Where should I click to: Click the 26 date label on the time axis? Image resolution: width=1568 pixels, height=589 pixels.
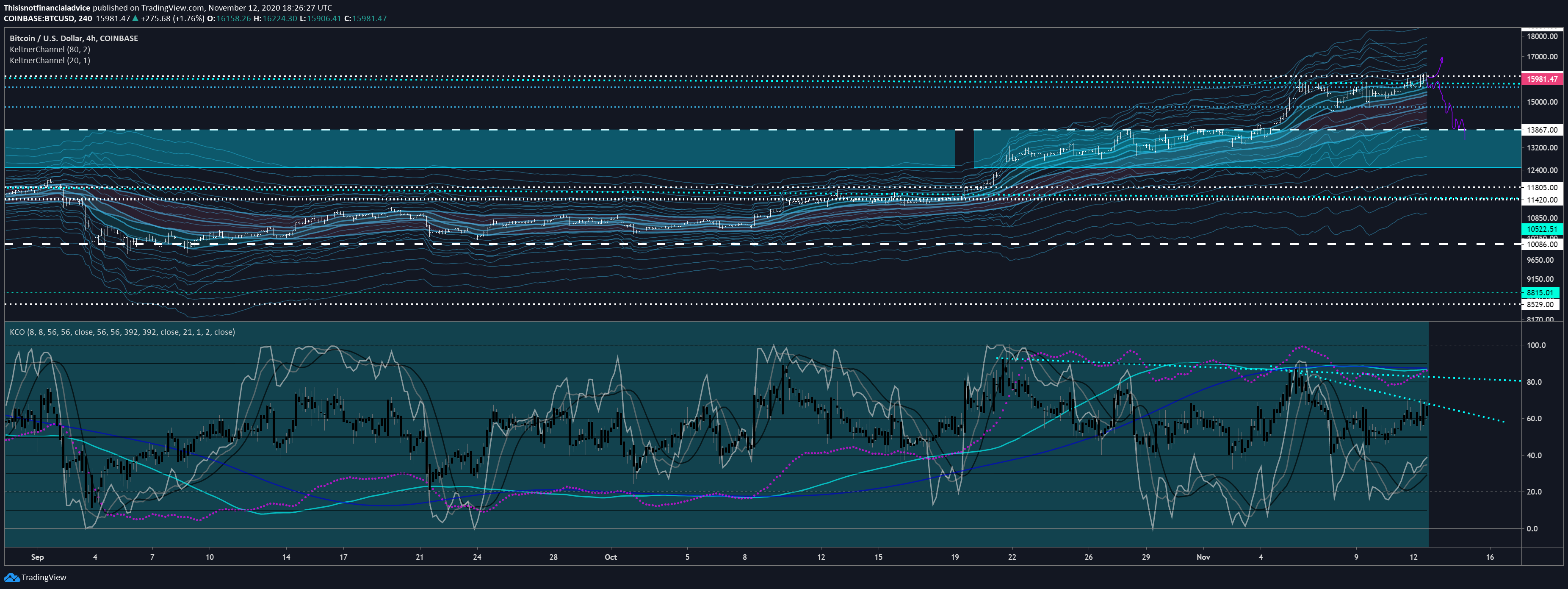click(x=1088, y=557)
